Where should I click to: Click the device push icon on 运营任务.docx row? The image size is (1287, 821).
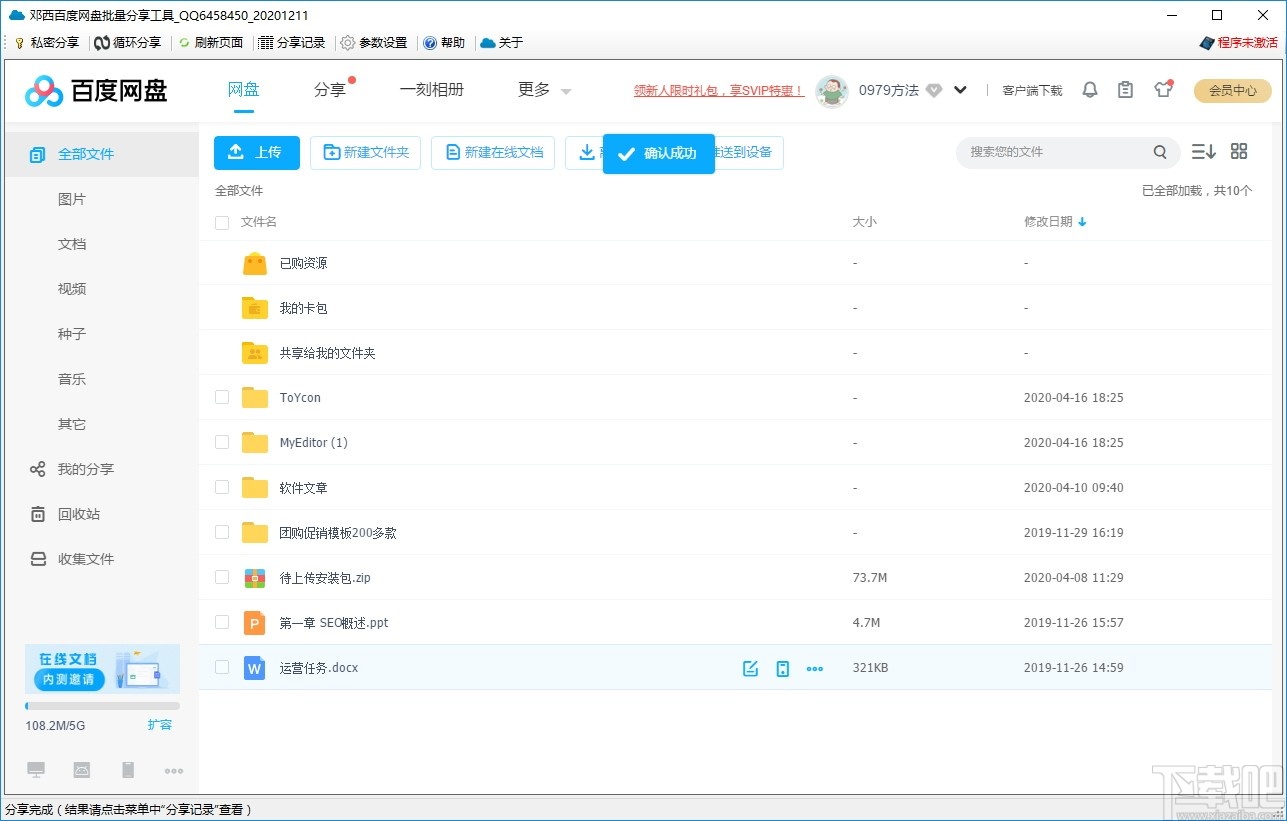[783, 668]
